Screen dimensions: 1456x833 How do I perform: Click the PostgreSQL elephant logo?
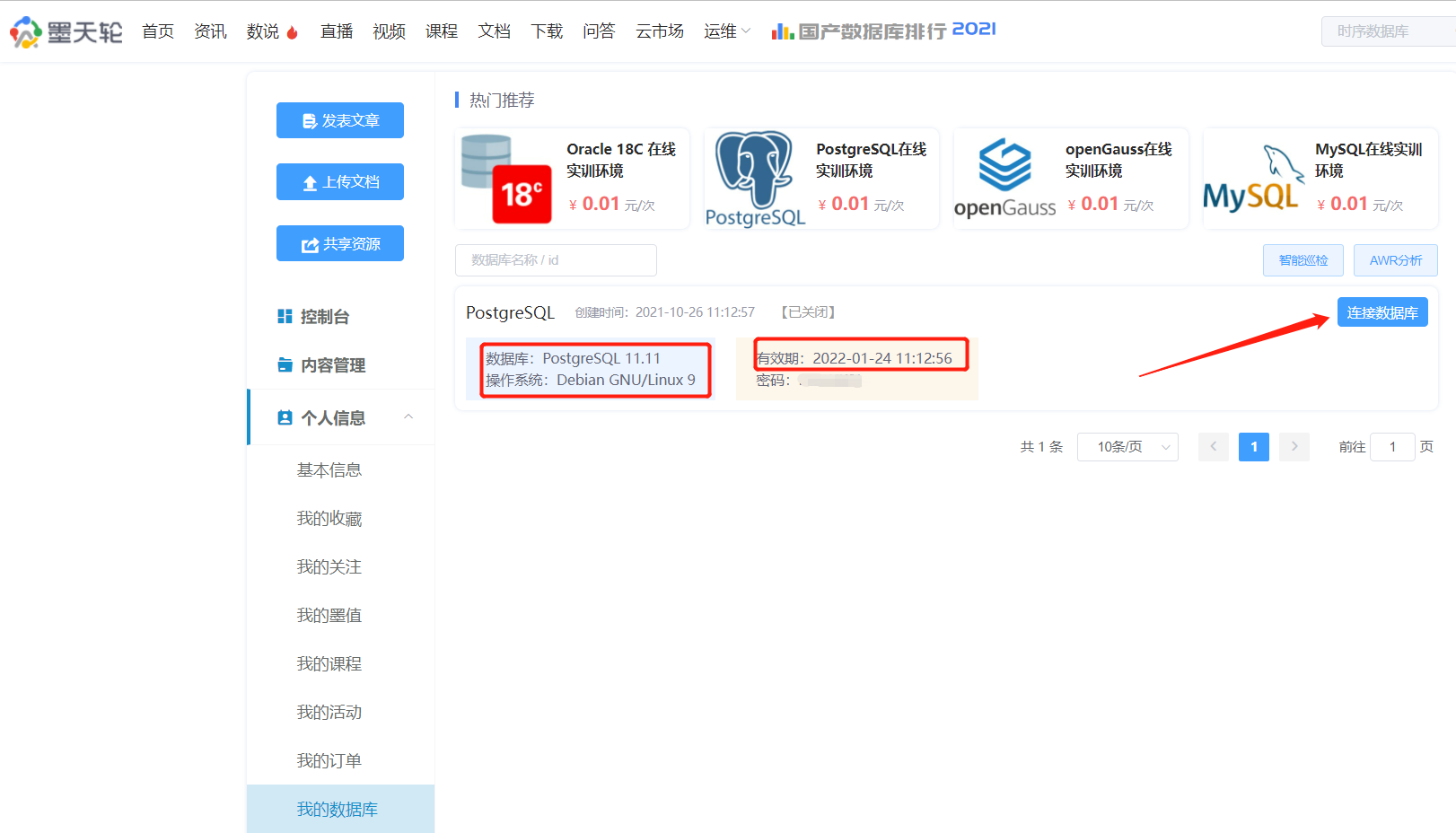click(x=755, y=179)
